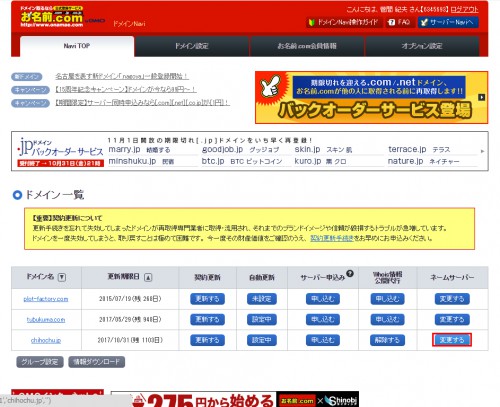Open the 期間限定 server campaign news link
The height and width of the screenshot is (407, 500).
point(143,103)
